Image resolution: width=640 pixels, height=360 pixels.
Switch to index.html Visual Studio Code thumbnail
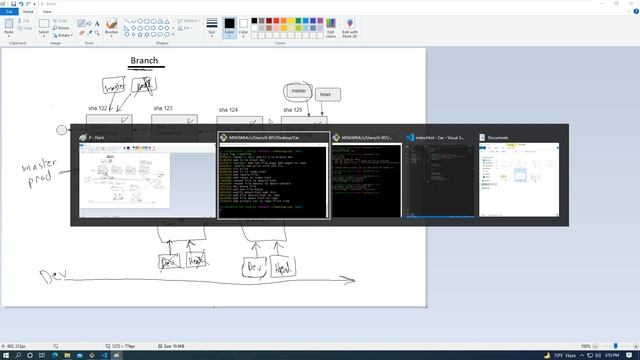click(440, 176)
